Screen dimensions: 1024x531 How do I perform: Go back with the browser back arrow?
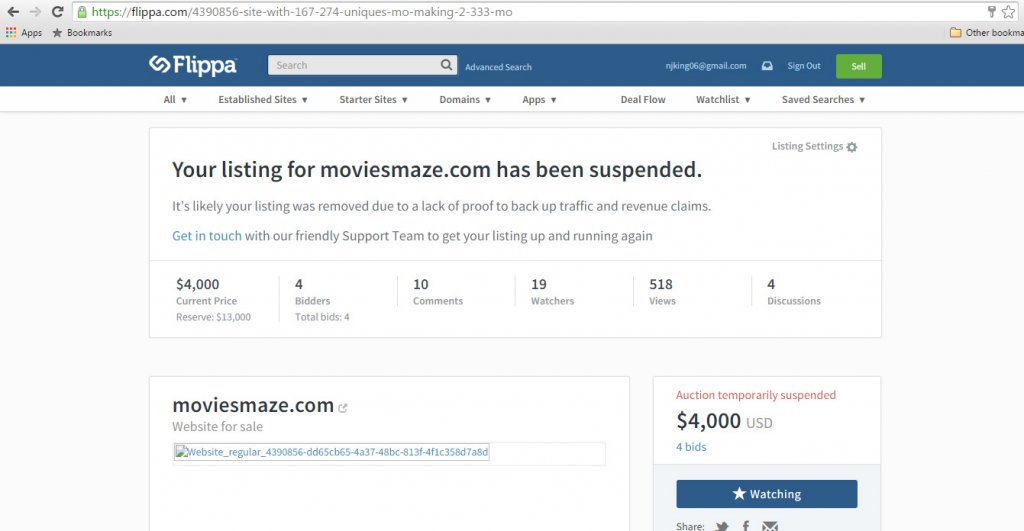pos(13,12)
